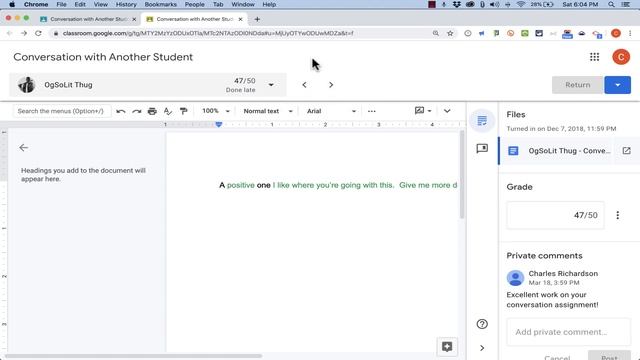Click the horizontal scrollbar at the bottom

pyautogui.click(x=133, y=356)
